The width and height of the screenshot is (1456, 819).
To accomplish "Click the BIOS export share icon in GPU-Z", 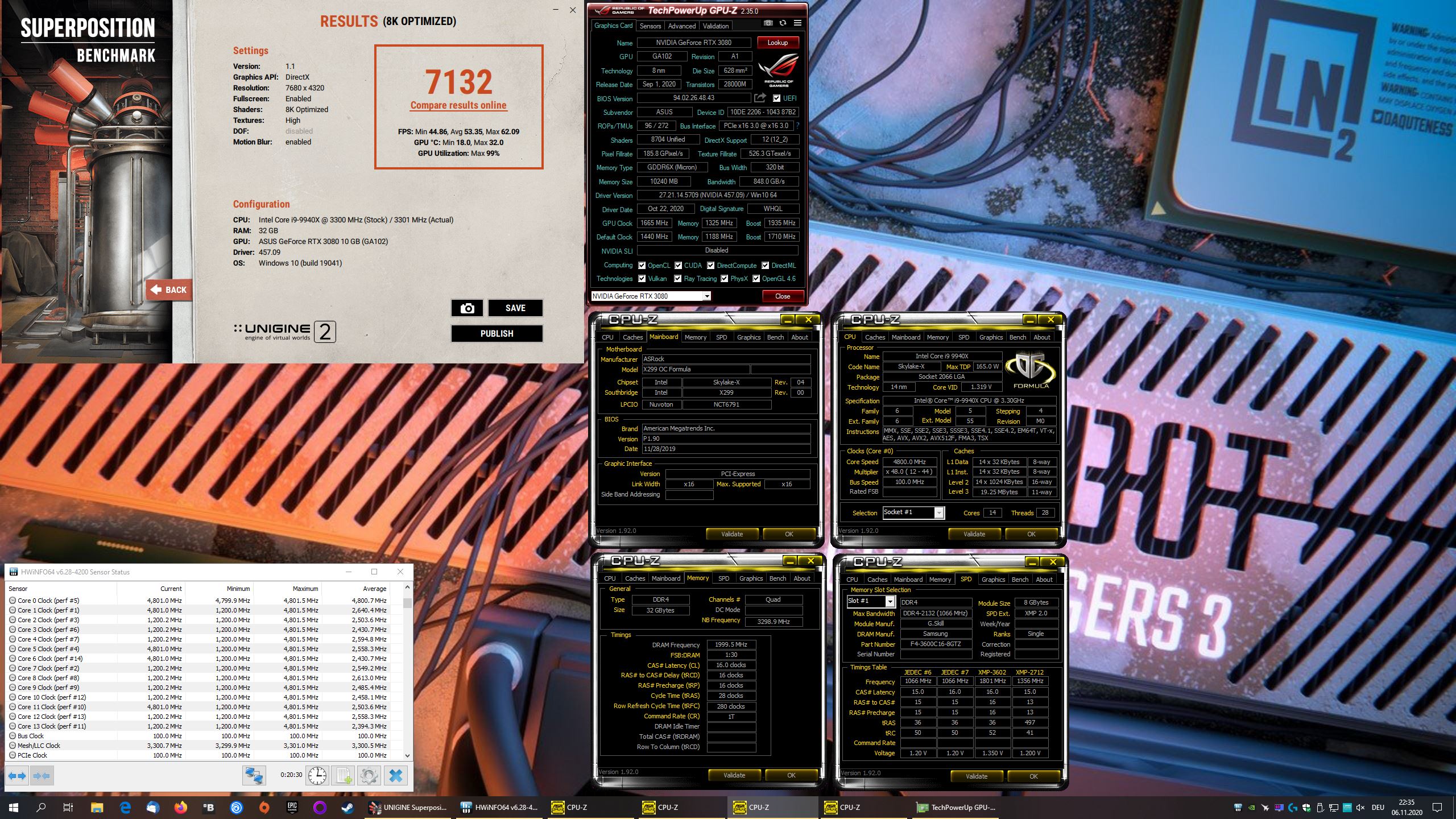I will (x=760, y=98).
